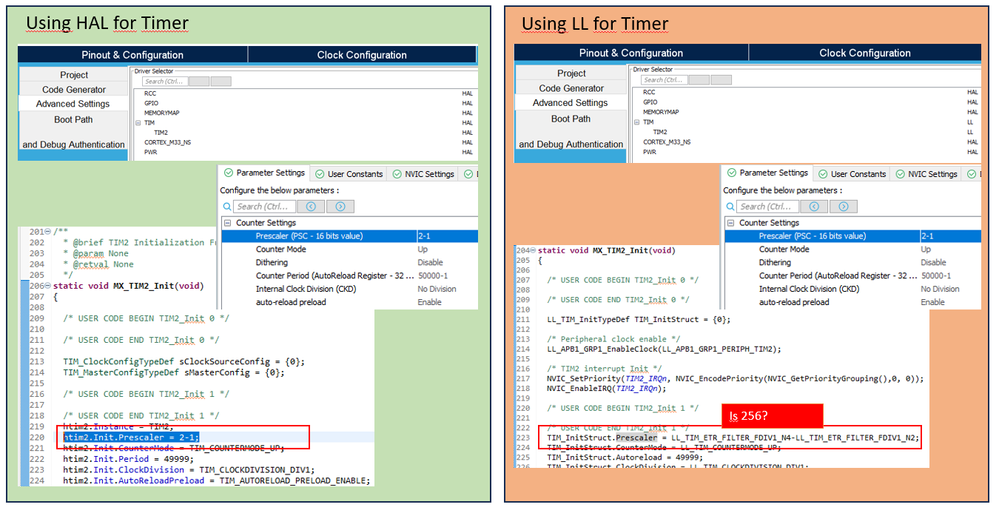Open Clock Configuration tab in LL panel
The image size is (999, 508).
pos(865,53)
